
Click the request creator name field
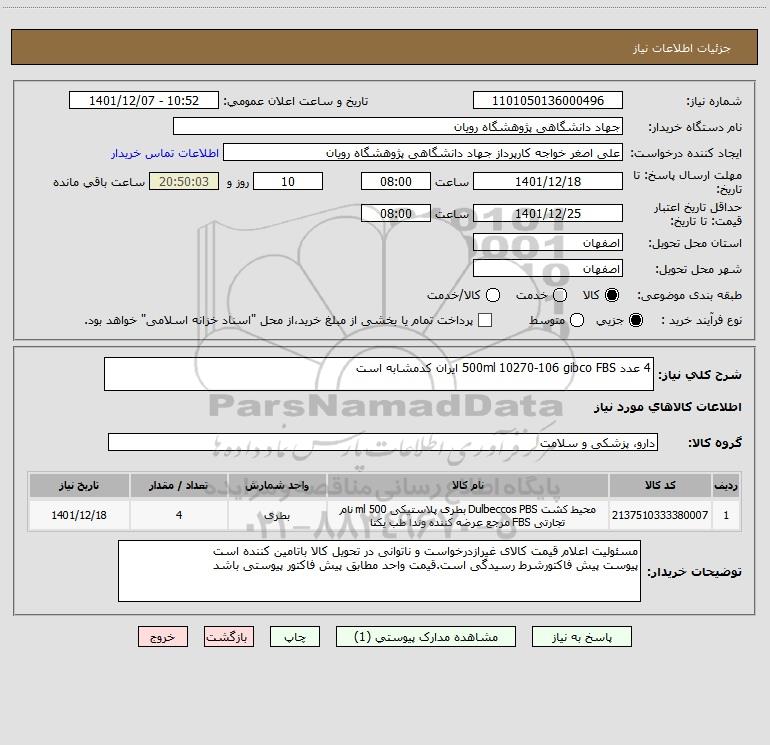tap(423, 153)
